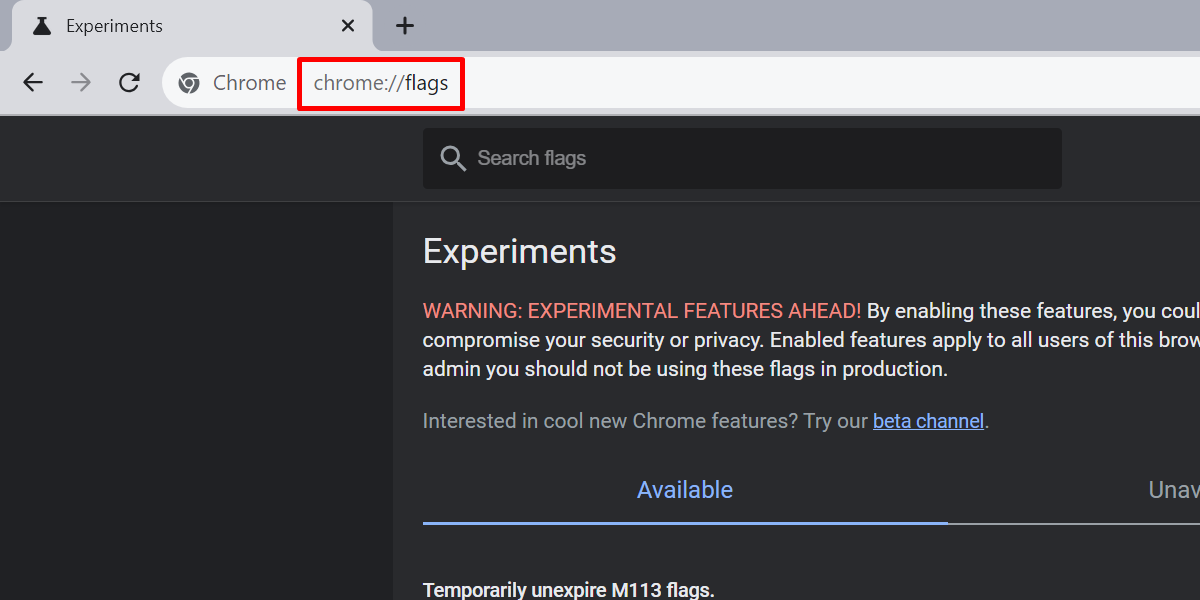This screenshot has height=600, width=1200.
Task: Select the Available flags tab
Action: (x=684, y=489)
